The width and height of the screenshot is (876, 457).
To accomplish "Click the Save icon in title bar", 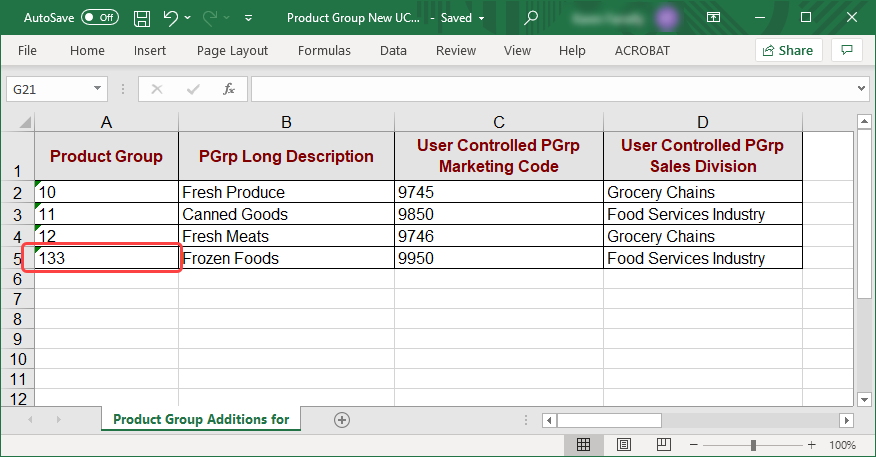I will [x=142, y=18].
